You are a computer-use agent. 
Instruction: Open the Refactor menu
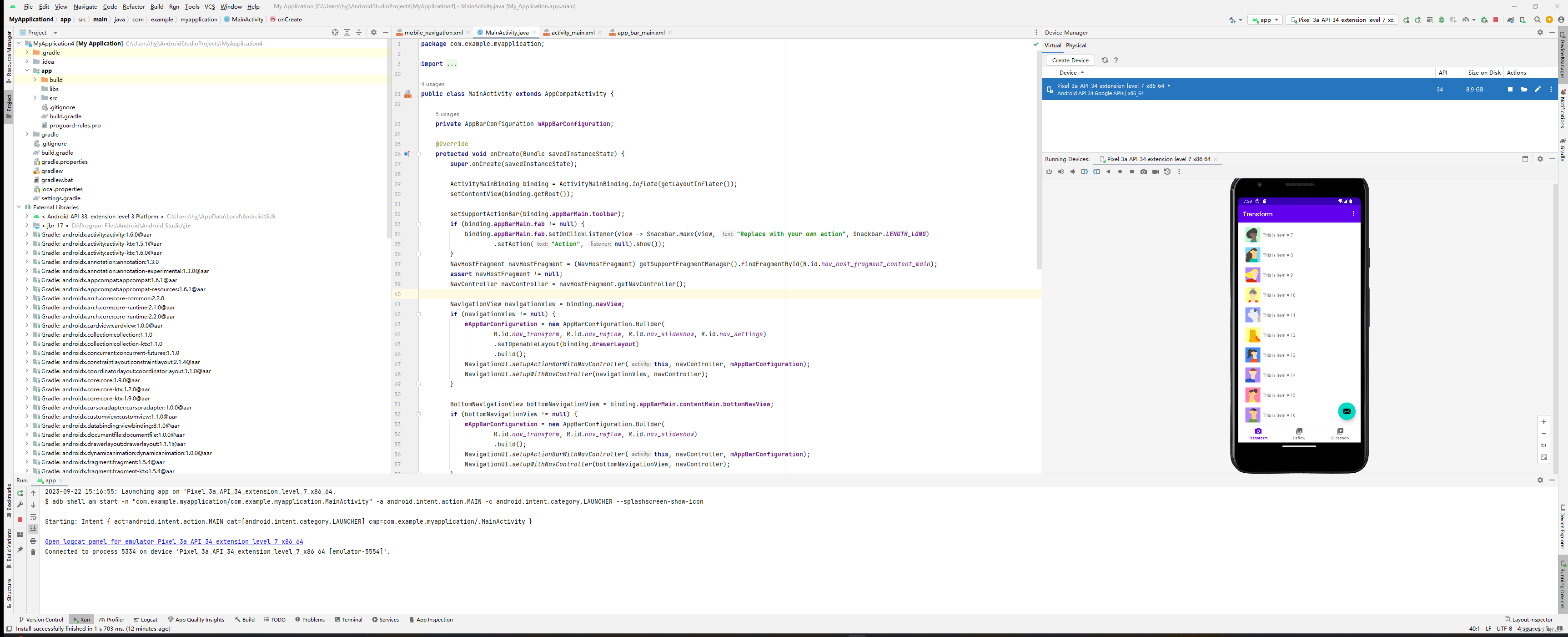(133, 7)
